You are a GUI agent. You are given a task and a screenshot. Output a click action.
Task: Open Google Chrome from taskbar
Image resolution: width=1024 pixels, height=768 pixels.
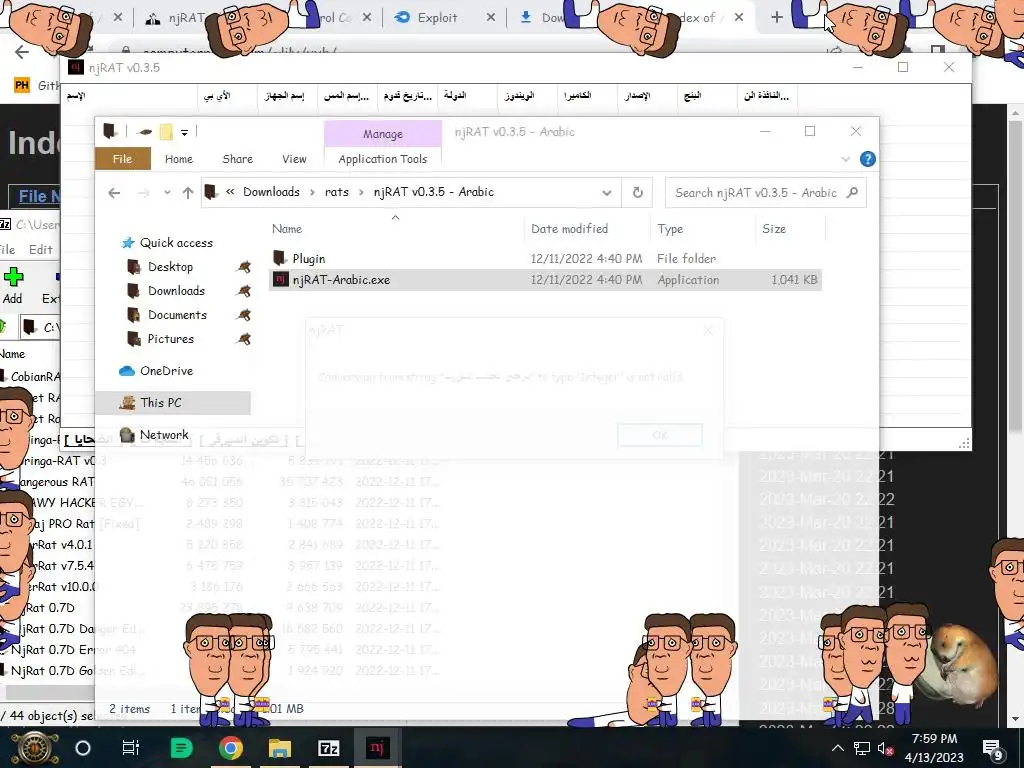pyautogui.click(x=231, y=748)
